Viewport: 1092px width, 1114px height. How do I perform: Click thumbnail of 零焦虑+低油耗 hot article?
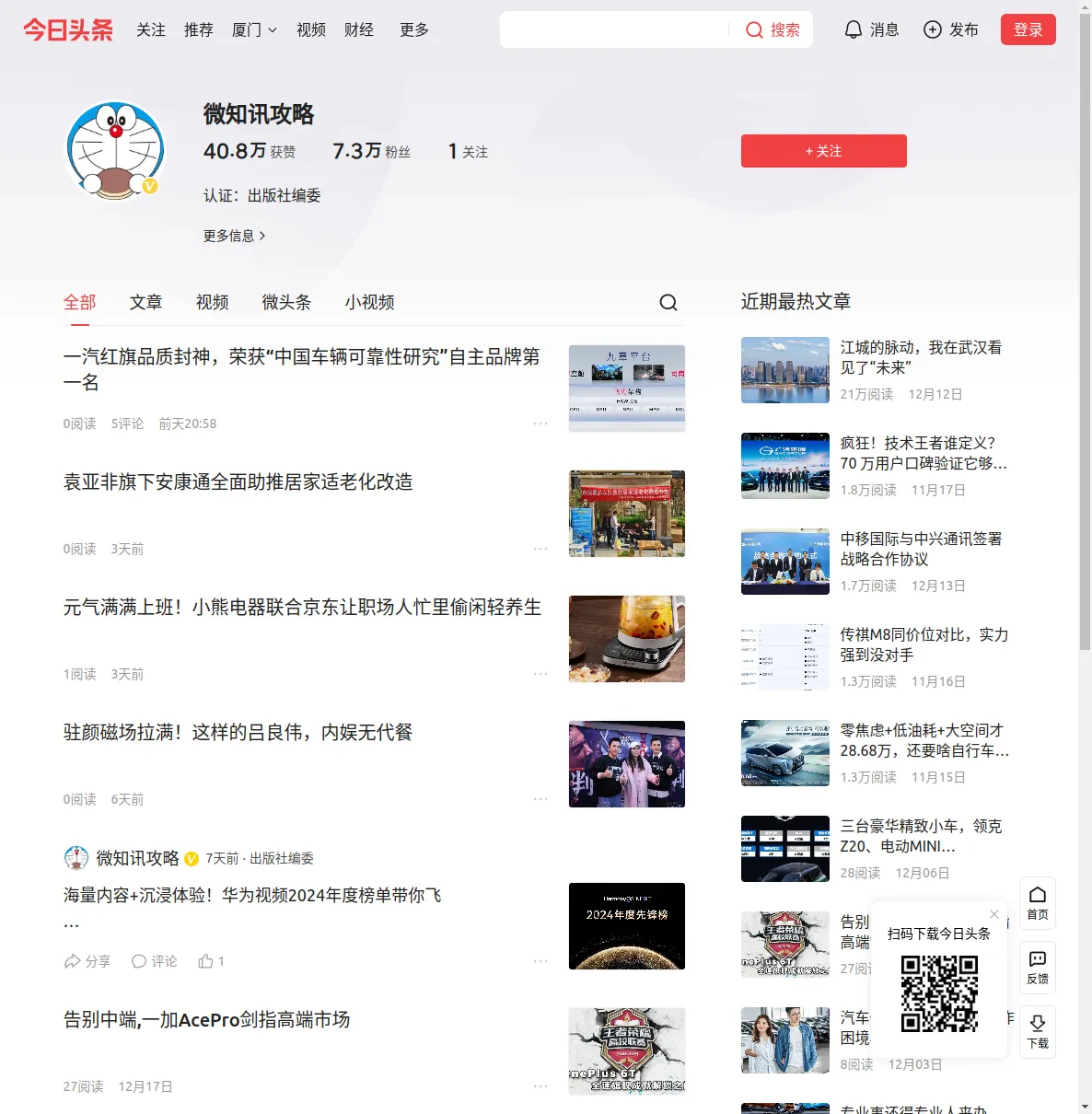tap(785, 753)
